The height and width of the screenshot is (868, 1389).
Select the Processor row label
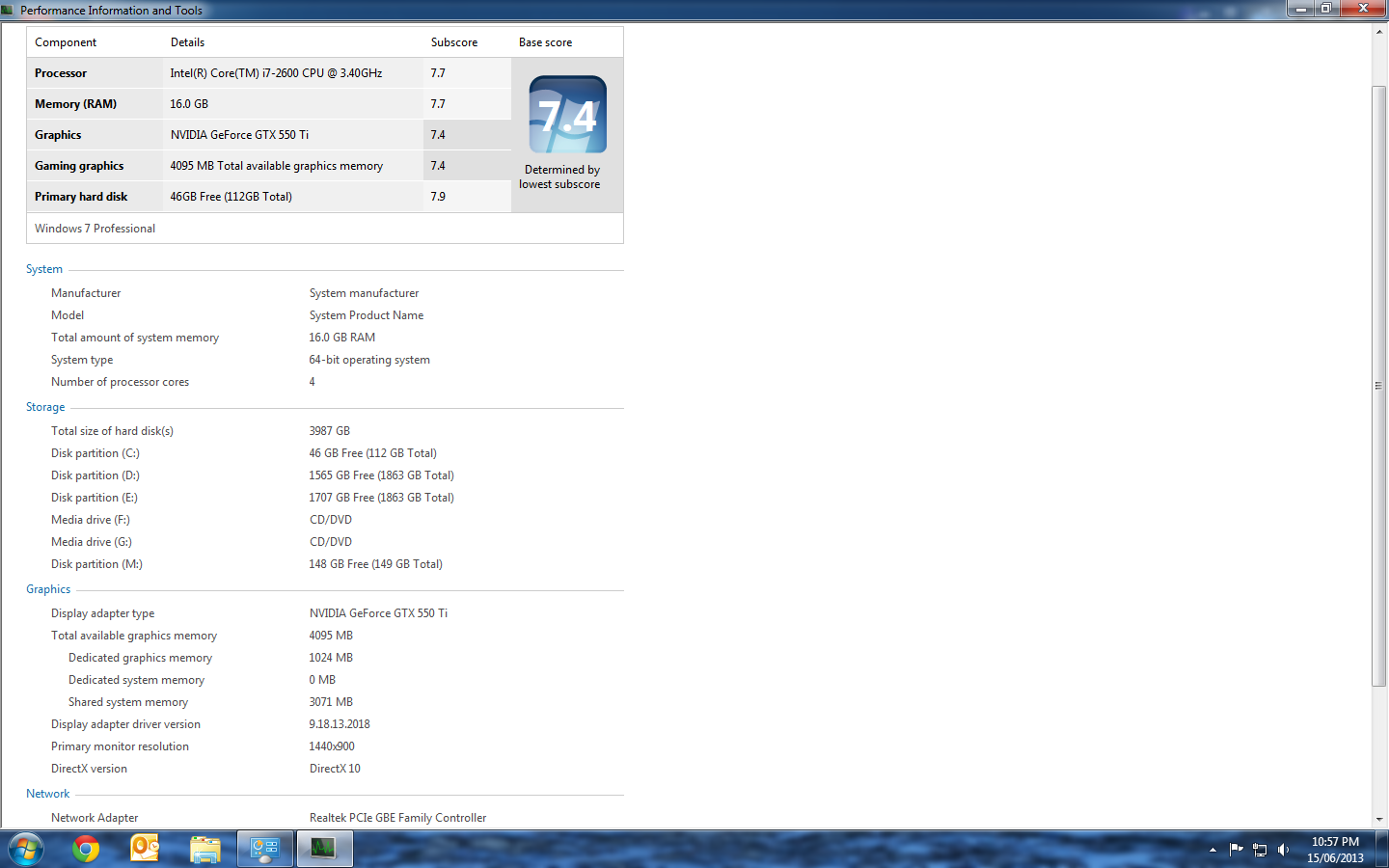(61, 73)
